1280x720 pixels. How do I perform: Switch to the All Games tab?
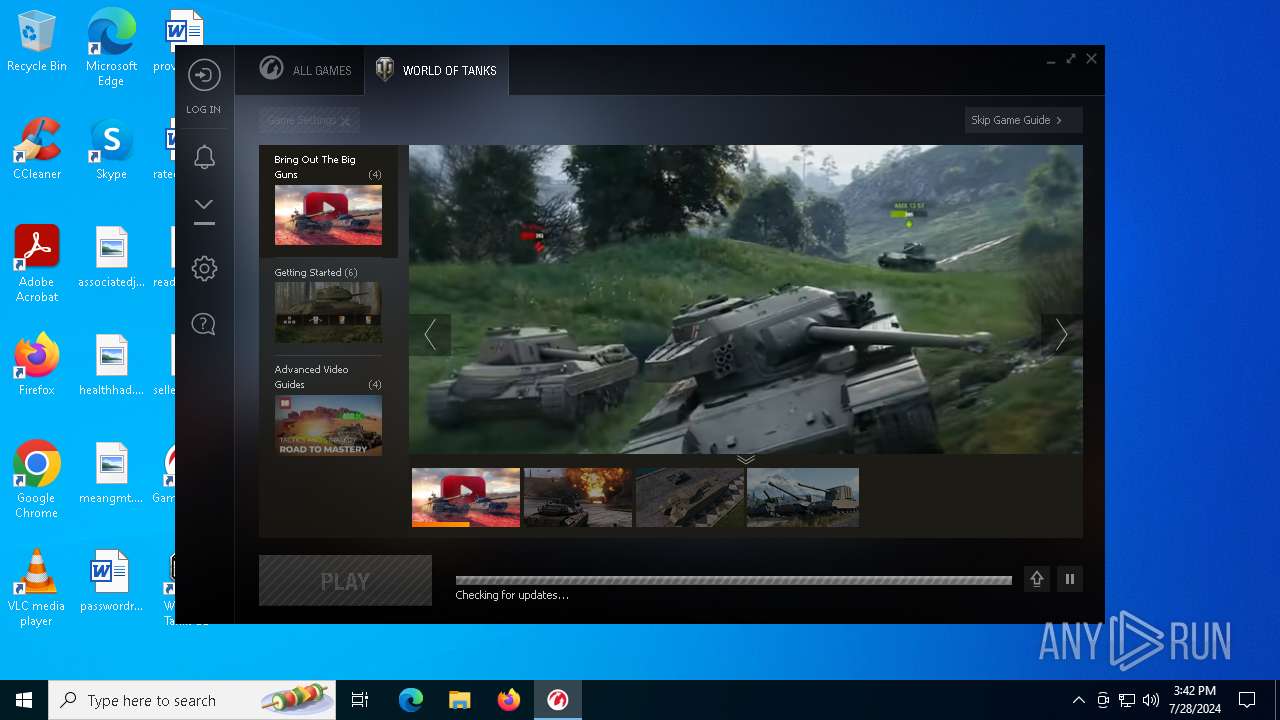point(305,70)
